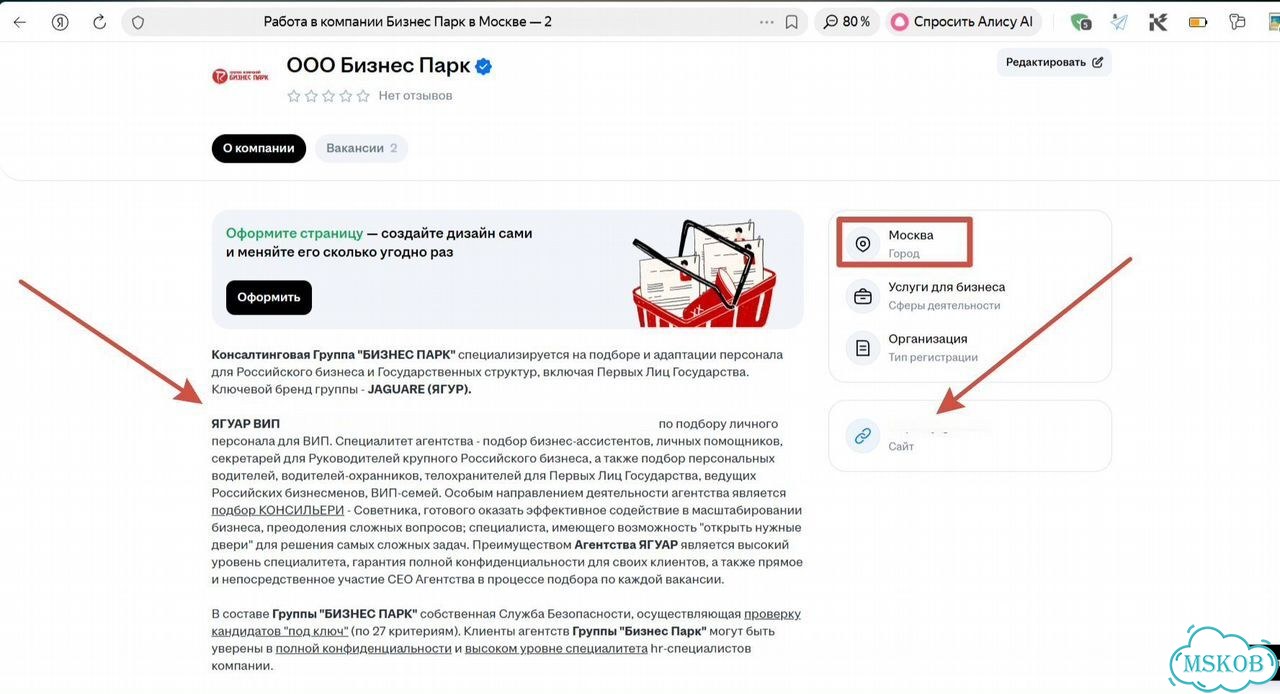
Task: Open the полной конфиденциальности link
Action: 363,648
